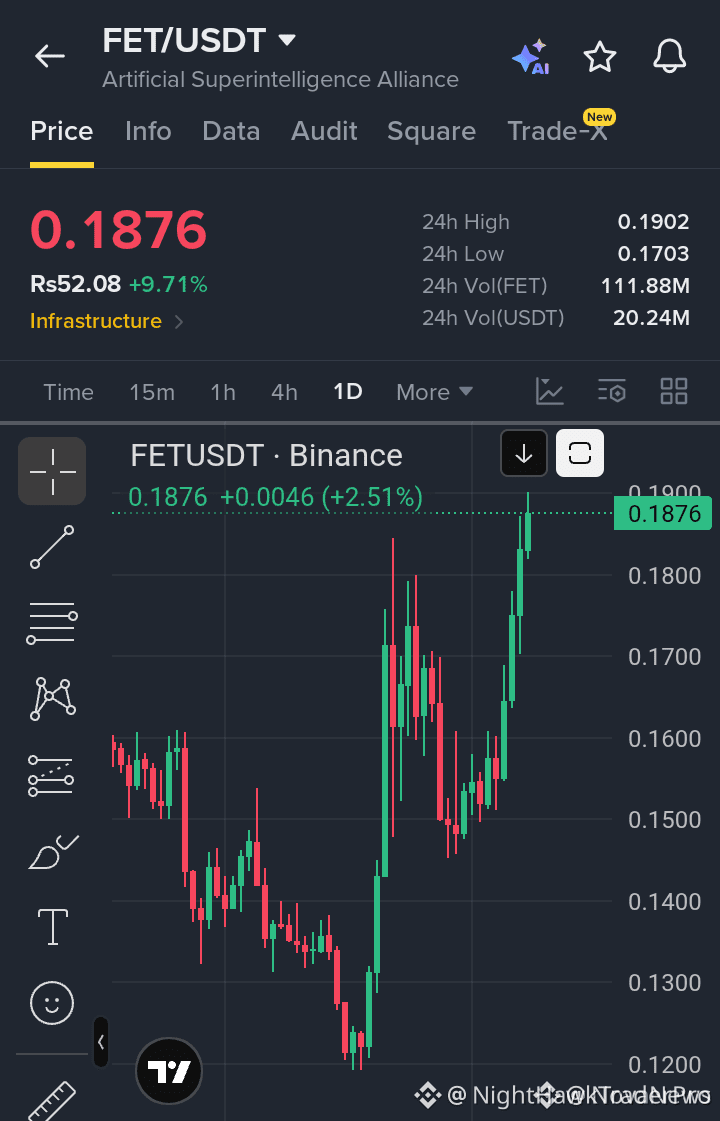
Task: Expand the FET/USDT pair dropdown
Action: click(x=287, y=40)
